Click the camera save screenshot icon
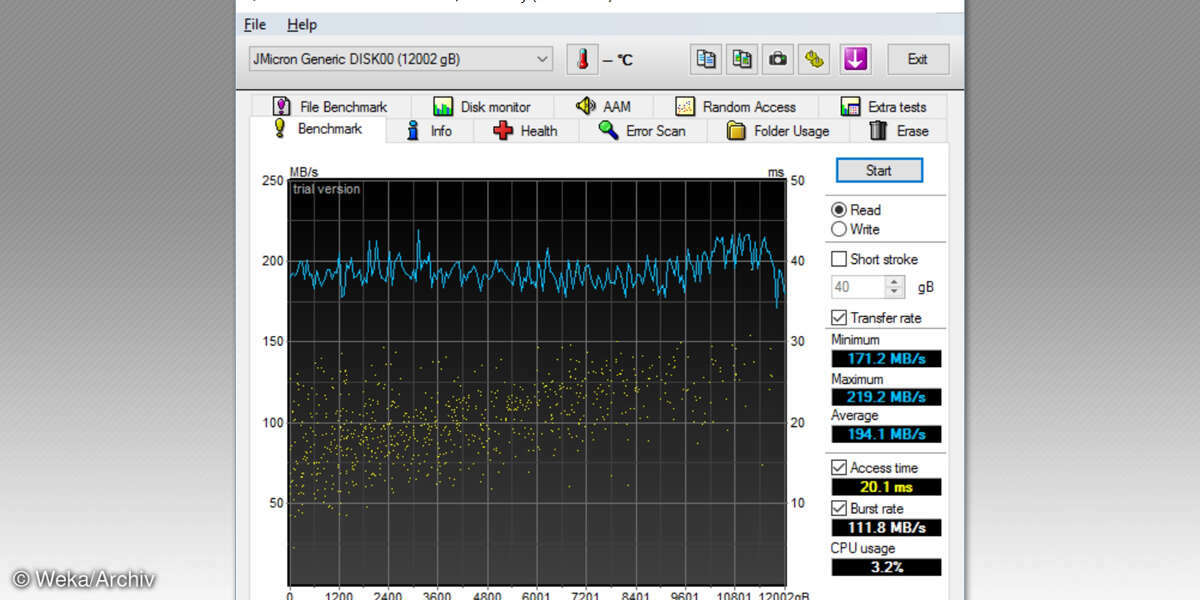Screen dimensions: 1200x600 pyautogui.click(x=777, y=60)
